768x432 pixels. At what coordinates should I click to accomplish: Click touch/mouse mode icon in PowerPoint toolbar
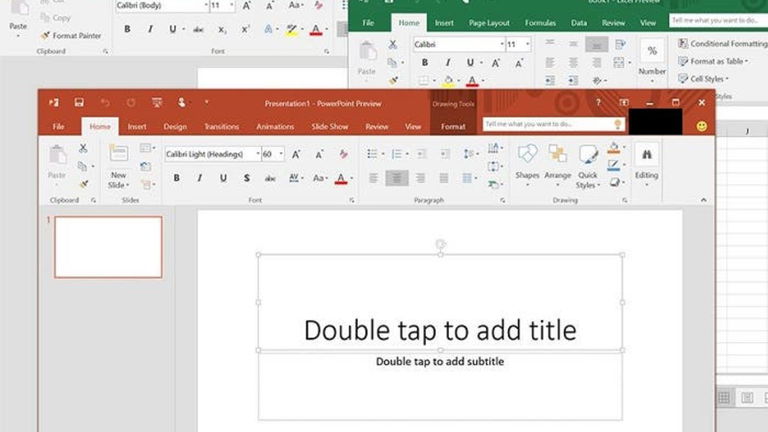181,102
